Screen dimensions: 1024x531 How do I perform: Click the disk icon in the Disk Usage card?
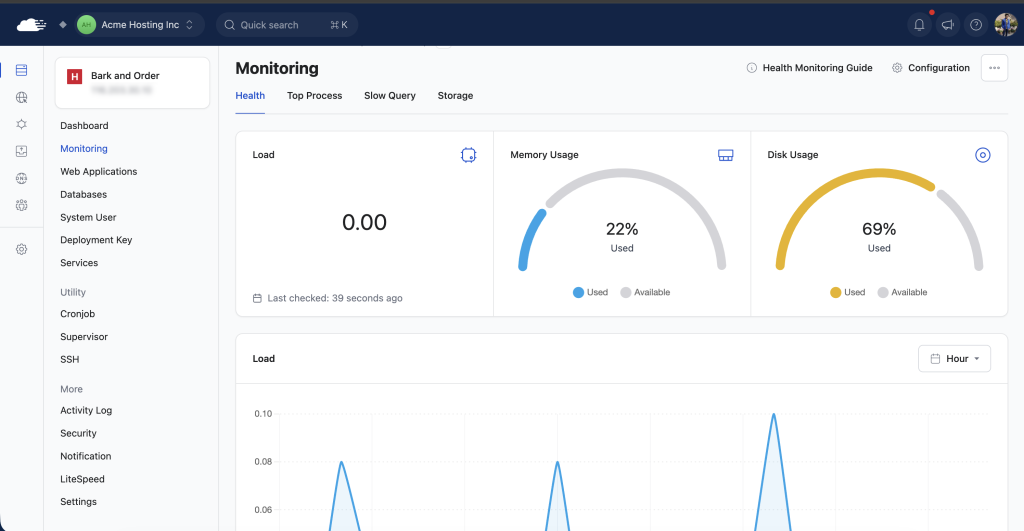[983, 155]
